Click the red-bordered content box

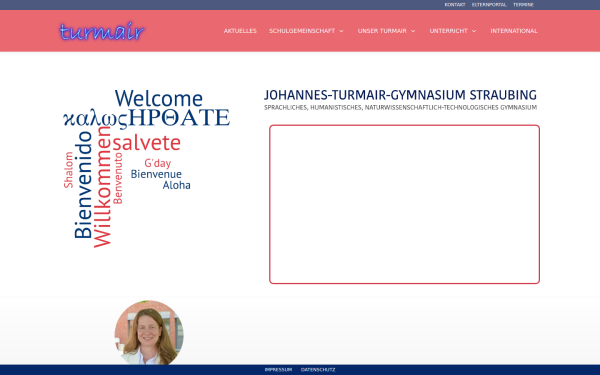pos(404,204)
